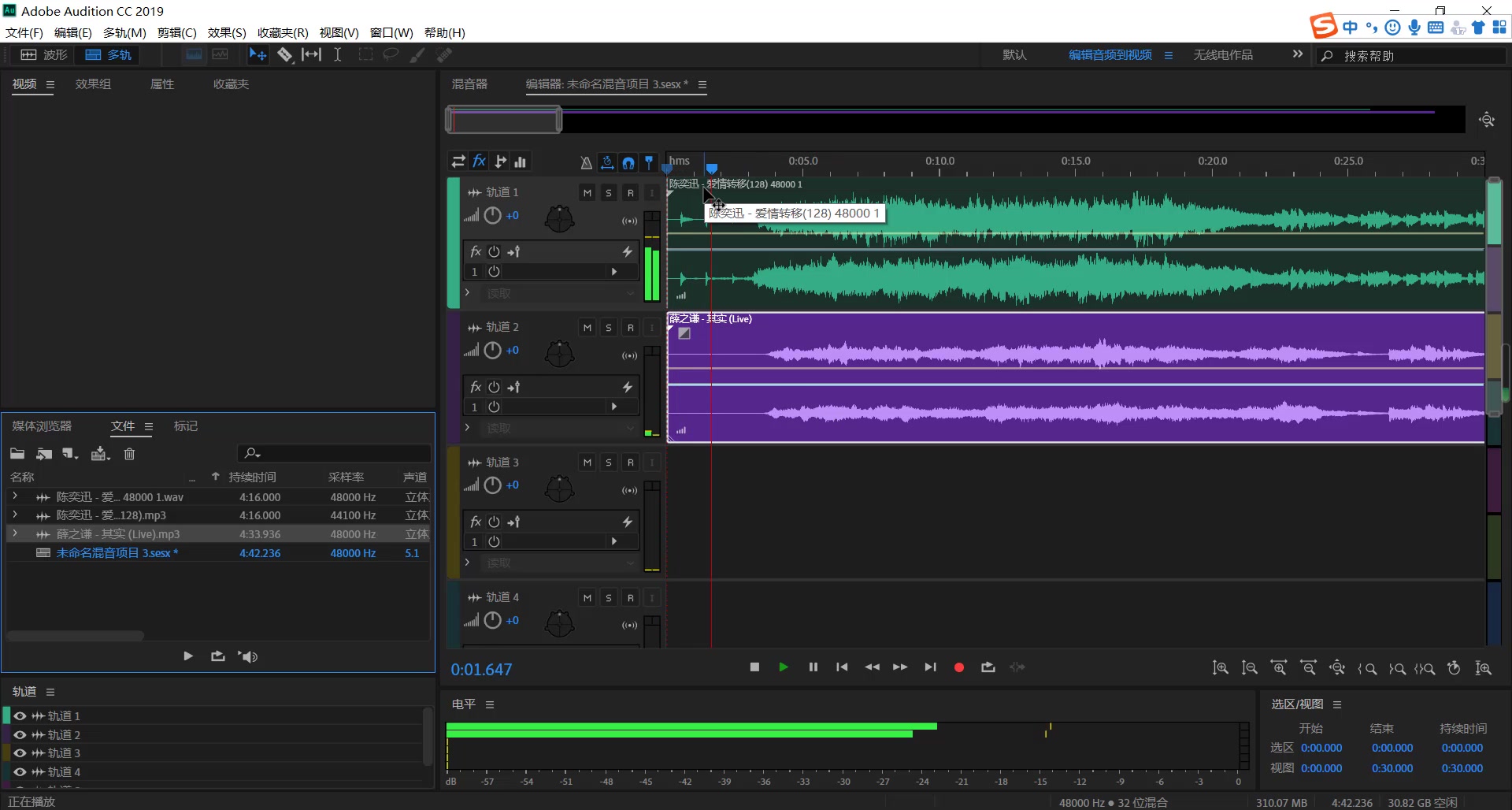The width and height of the screenshot is (1512, 810).
Task: Open 效果(S) menu
Action: pos(227,32)
